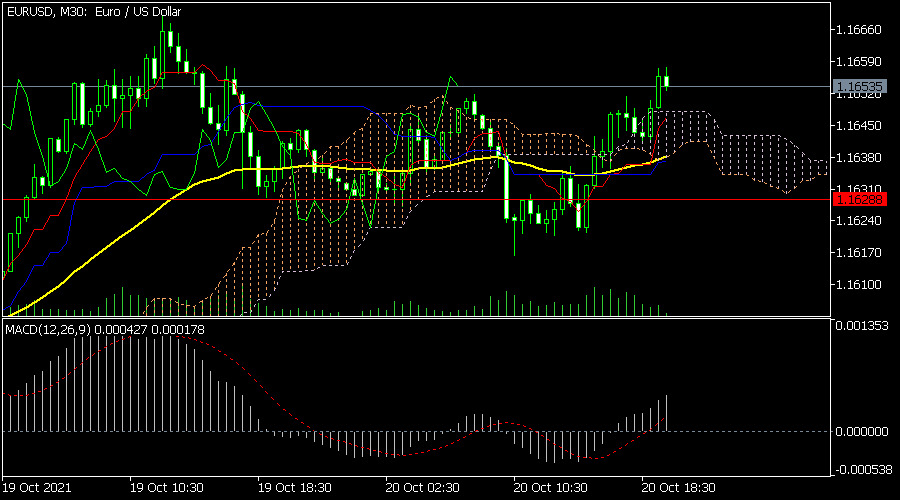This screenshot has height=500, width=900.
Task: Click the chart title EURUSD, M30
Action: coord(94,11)
